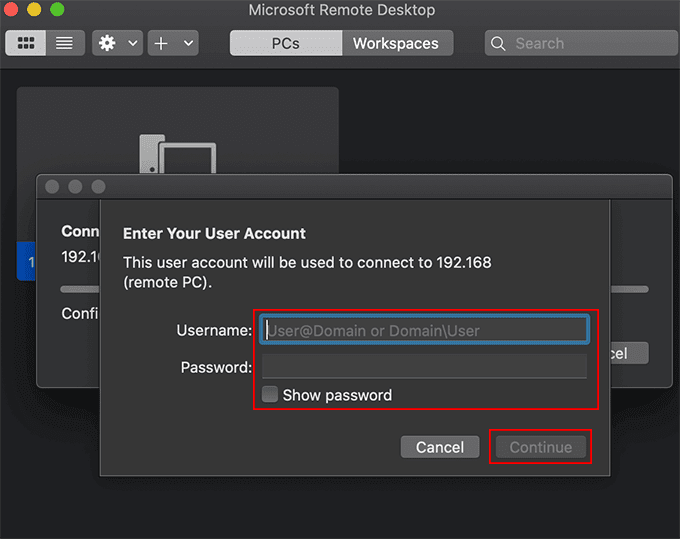Open the settings gear menu

107,43
